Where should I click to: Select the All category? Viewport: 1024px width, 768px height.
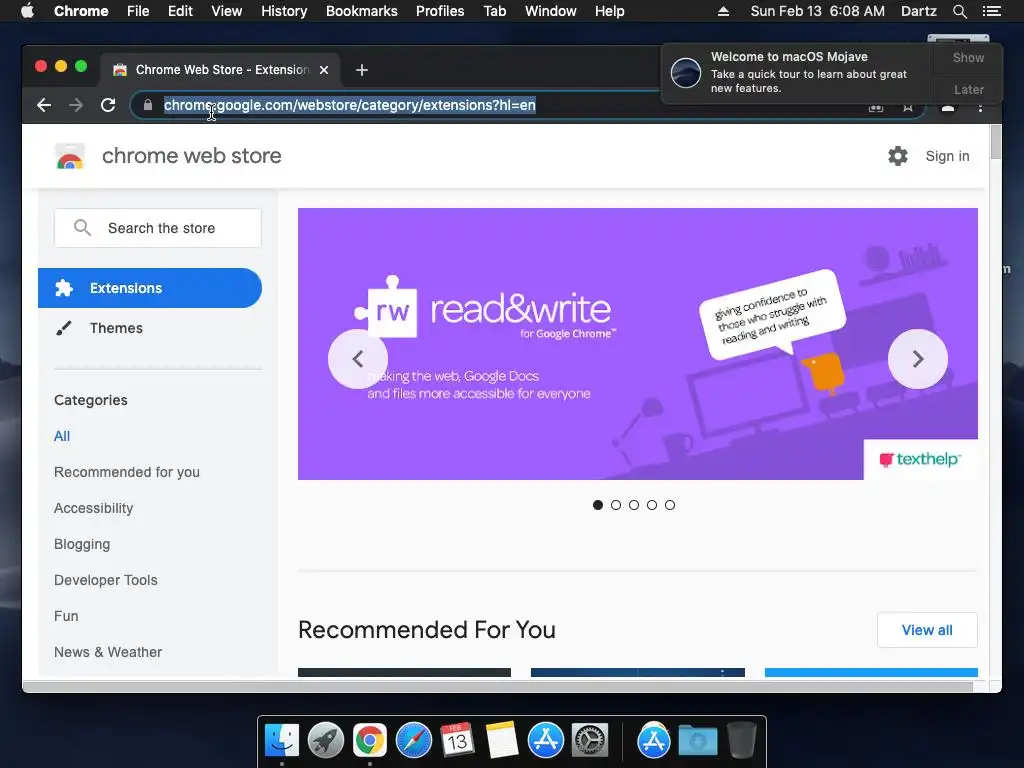tap(62, 436)
